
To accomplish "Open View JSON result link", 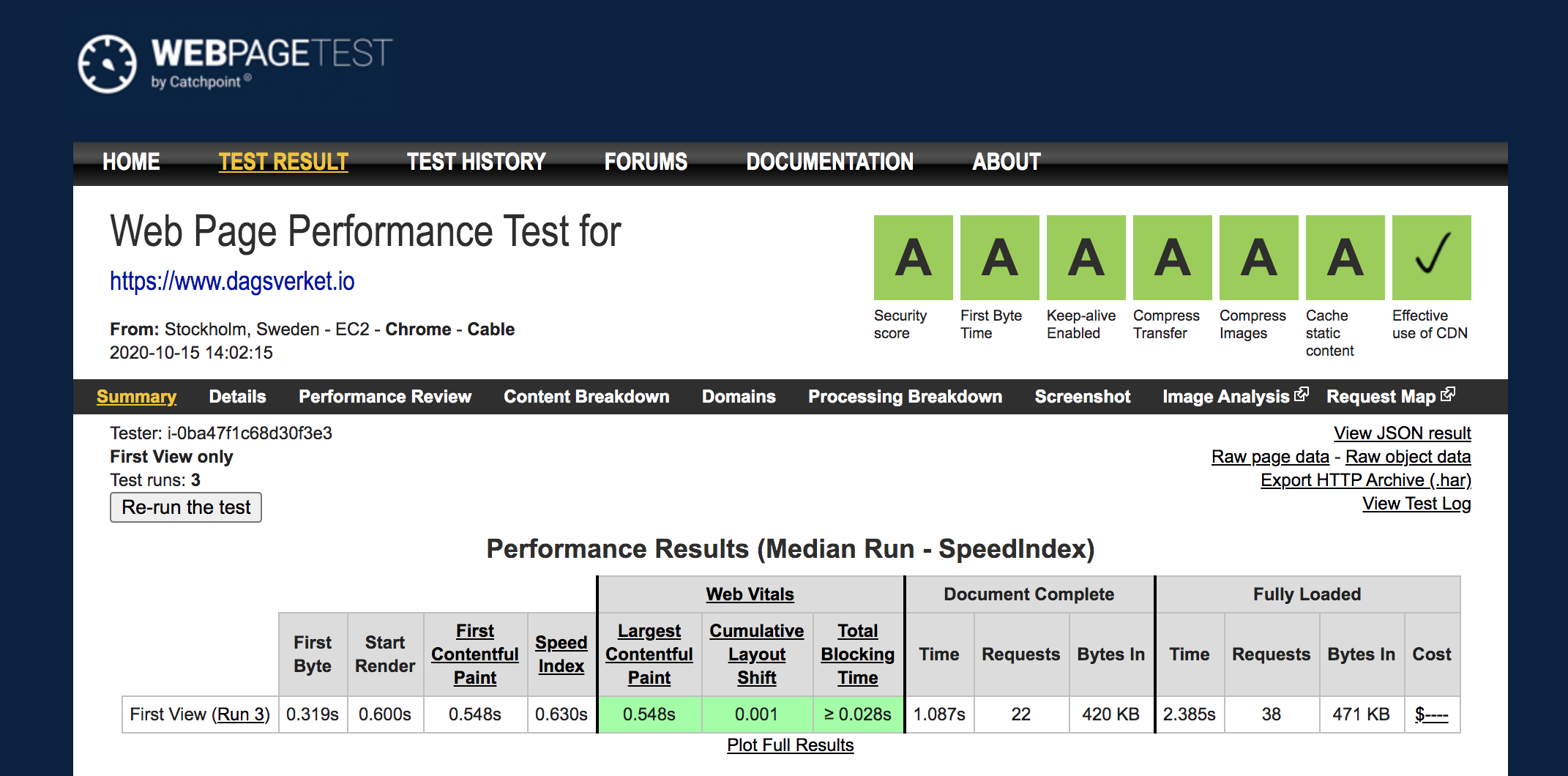I will [x=1402, y=433].
